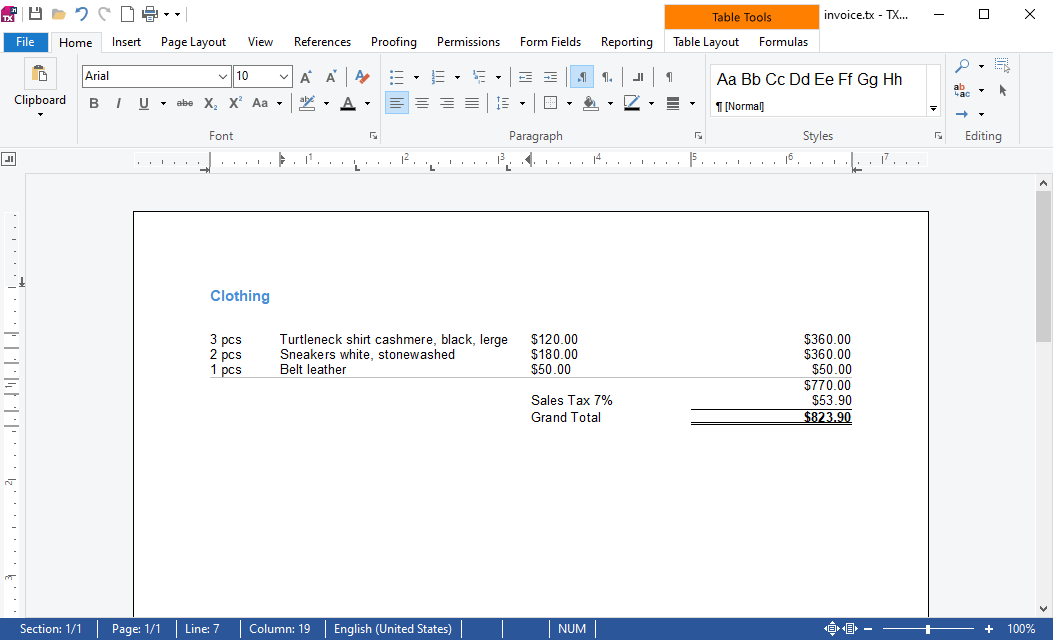Screen dimensions: 1053x640
Task: Expand the Clipboard dropdown arrow
Action: click(40, 115)
